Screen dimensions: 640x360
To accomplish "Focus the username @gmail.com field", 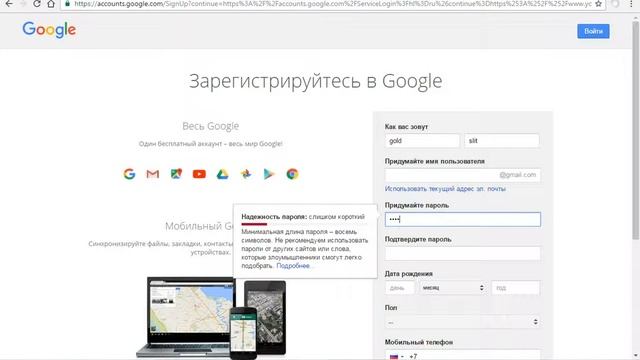I will 462,175.
